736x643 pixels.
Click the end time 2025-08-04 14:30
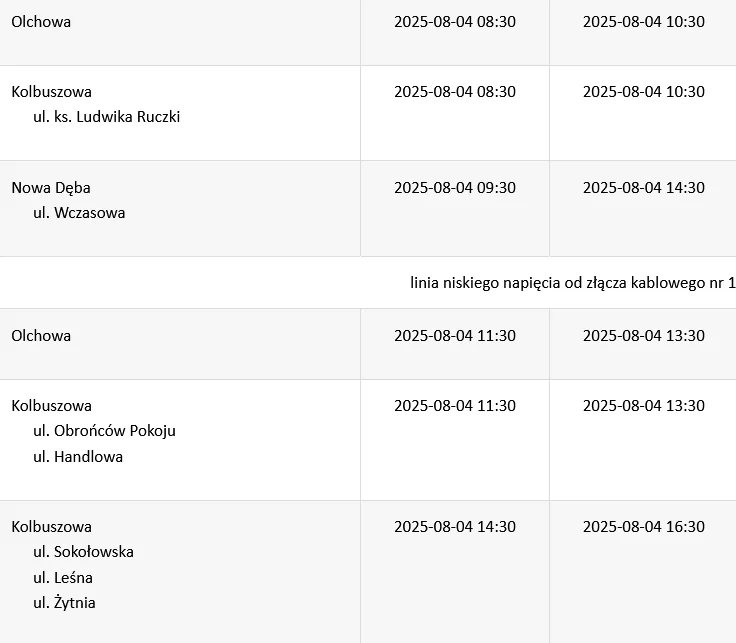click(x=644, y=188)
